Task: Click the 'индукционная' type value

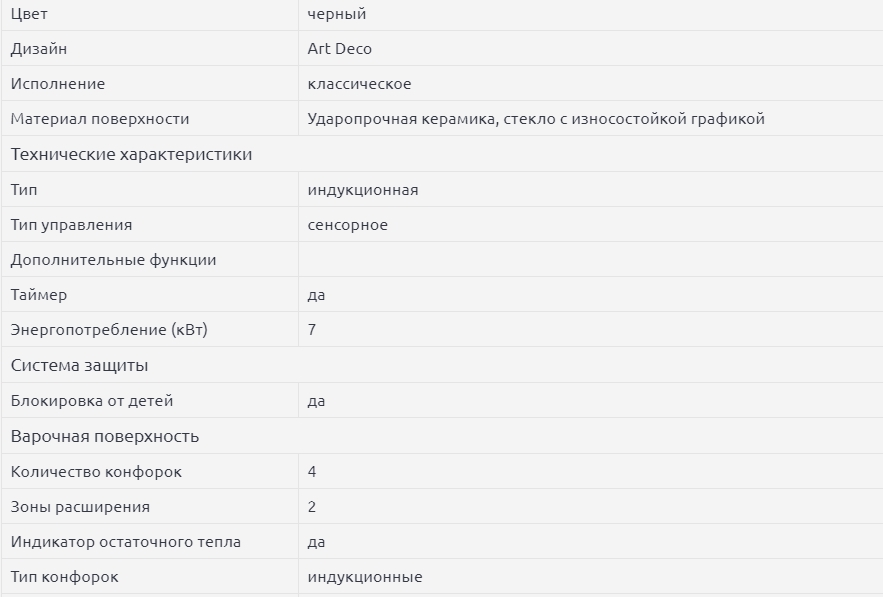Action: [x=363, y=190]
